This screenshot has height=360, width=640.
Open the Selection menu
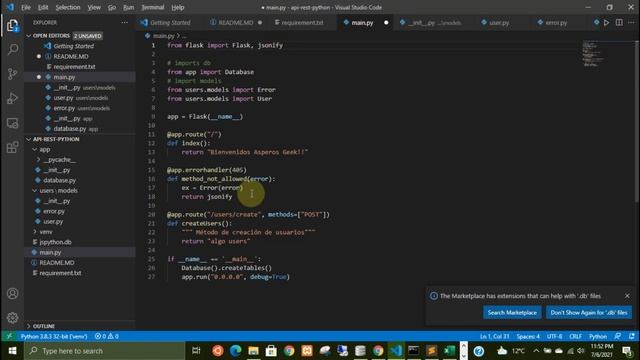pyautogui.click(x=68, y=7)
